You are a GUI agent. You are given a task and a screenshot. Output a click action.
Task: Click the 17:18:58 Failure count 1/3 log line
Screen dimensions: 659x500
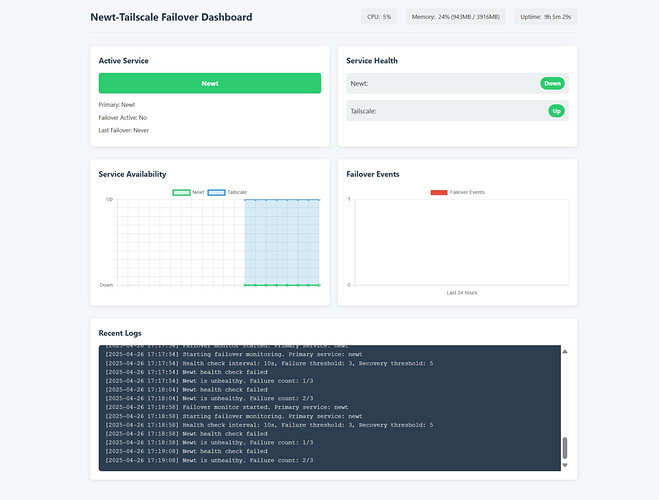(209, 442)
